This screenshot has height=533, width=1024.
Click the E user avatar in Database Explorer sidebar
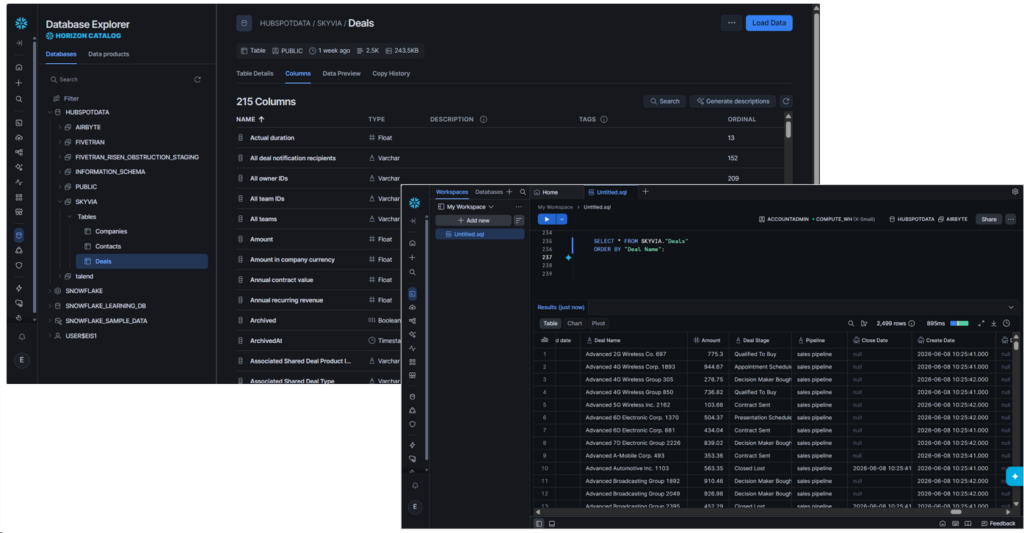click(22, 360)
